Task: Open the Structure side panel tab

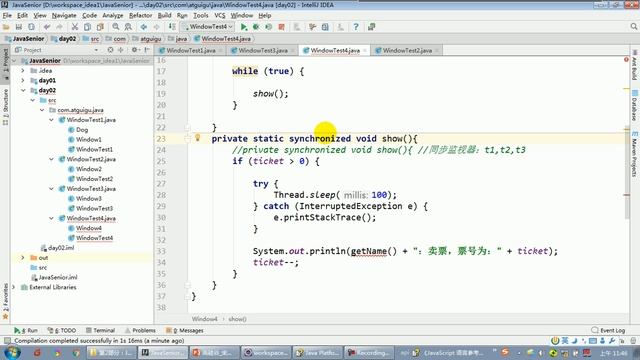Action: (5, 107)
